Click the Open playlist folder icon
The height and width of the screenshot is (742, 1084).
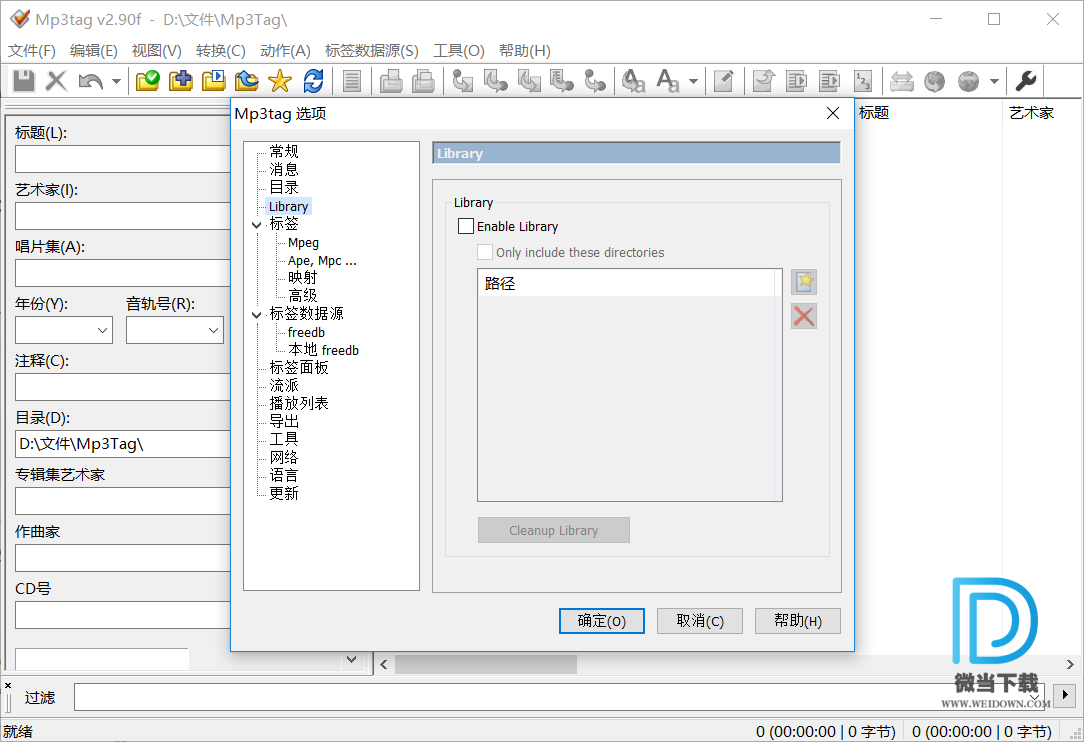pos(214,81)
